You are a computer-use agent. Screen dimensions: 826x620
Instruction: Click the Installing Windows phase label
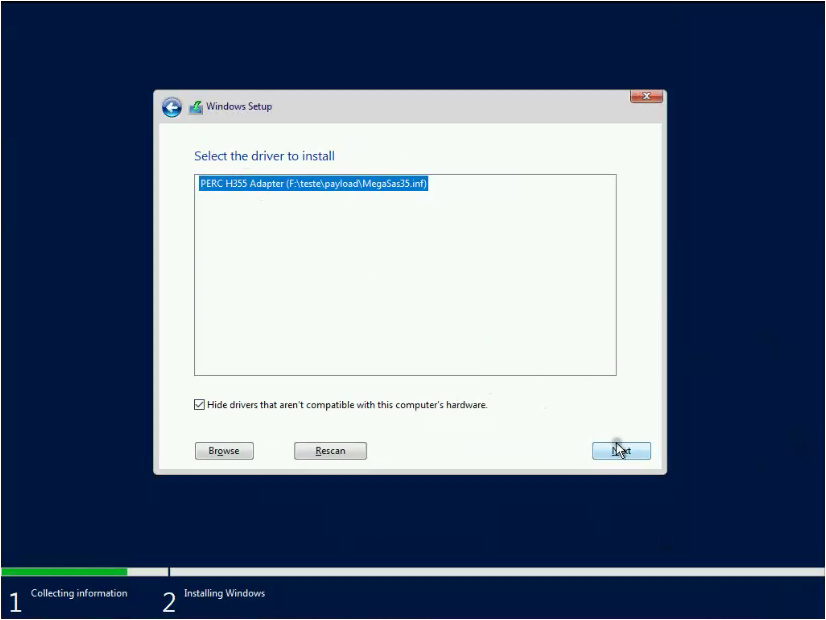point(224,592)
